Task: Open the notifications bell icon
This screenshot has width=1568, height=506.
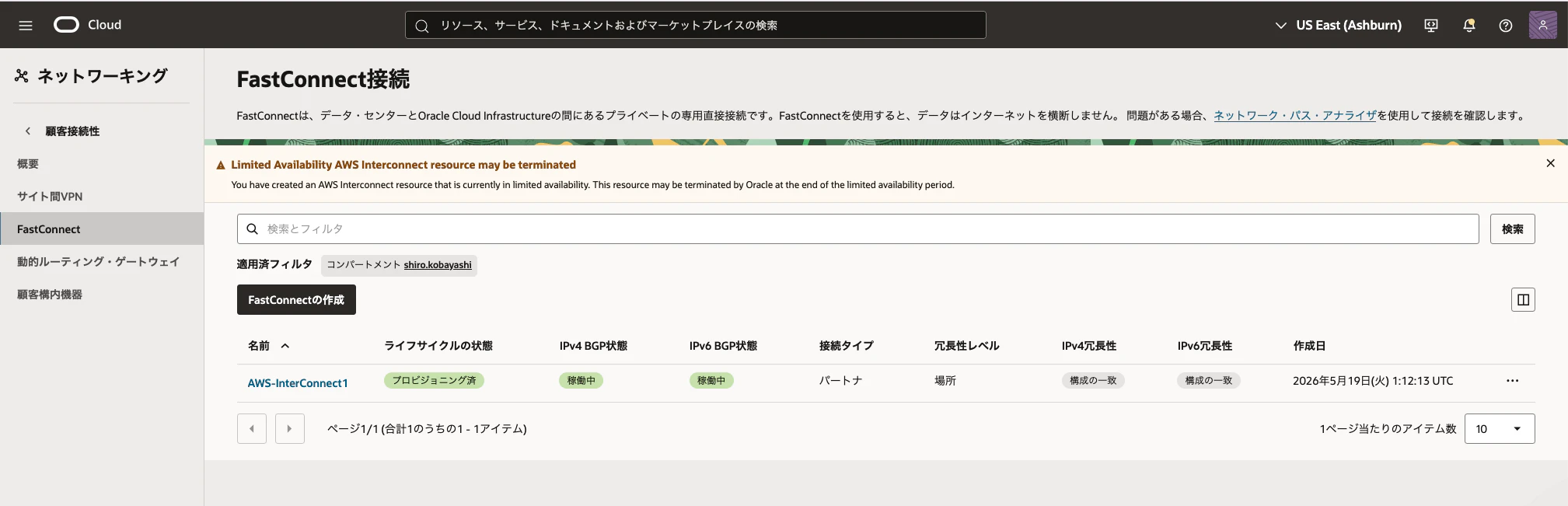Action: [1468, 26]
